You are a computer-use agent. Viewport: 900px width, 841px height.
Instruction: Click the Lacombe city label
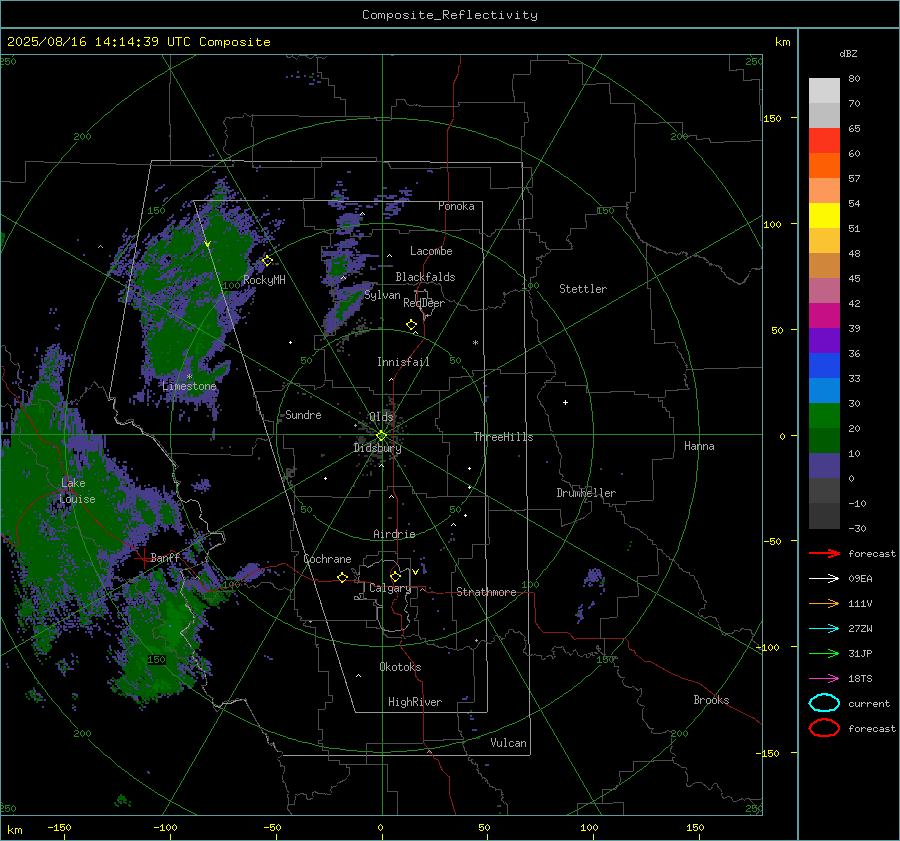[431, 251]
